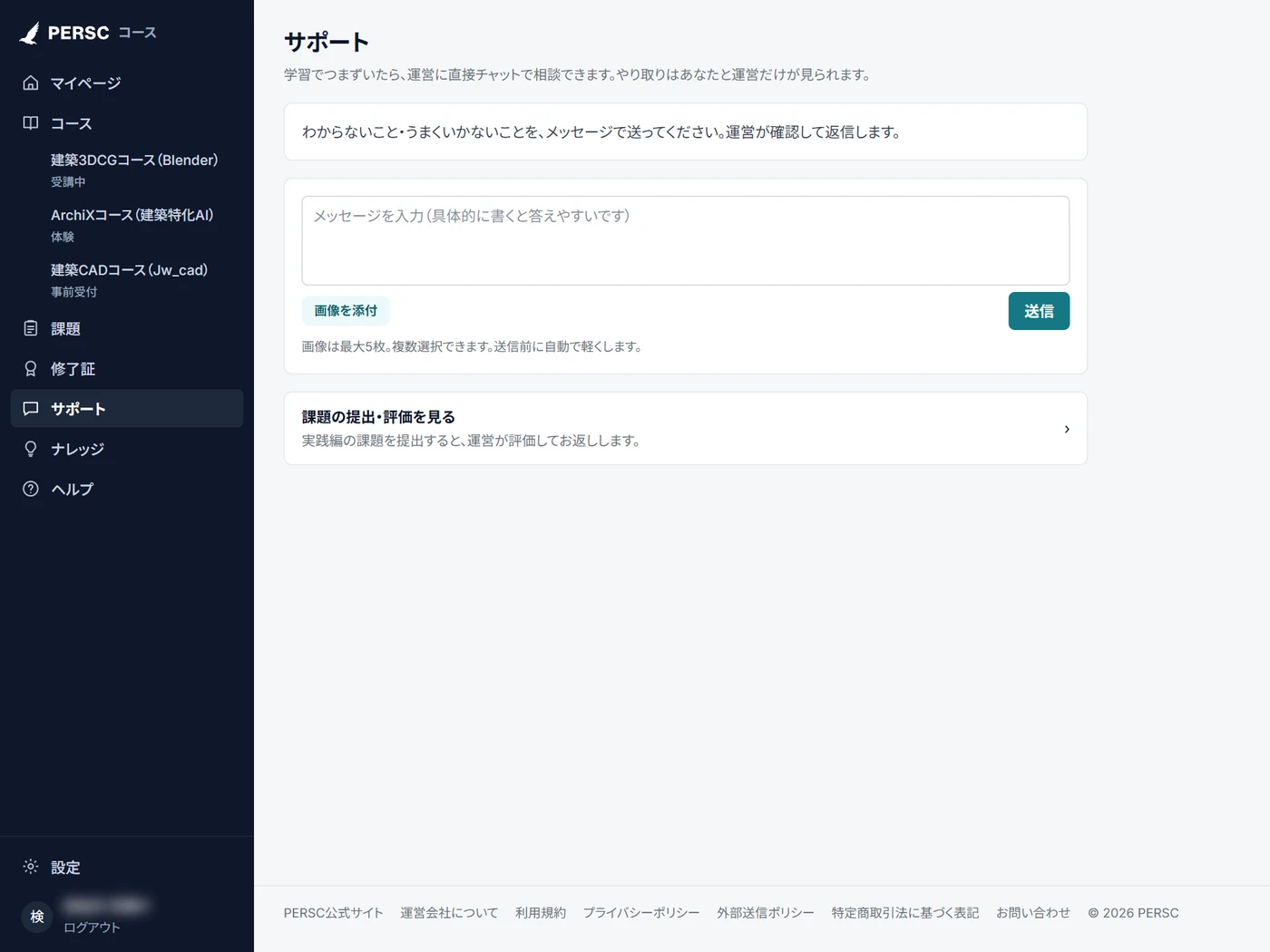Image resolution: width=1270 pixels, height=952 pixels.
Task: Open ArchiXコース(建築特化AI) course
Action: click(x=132, y=215)
